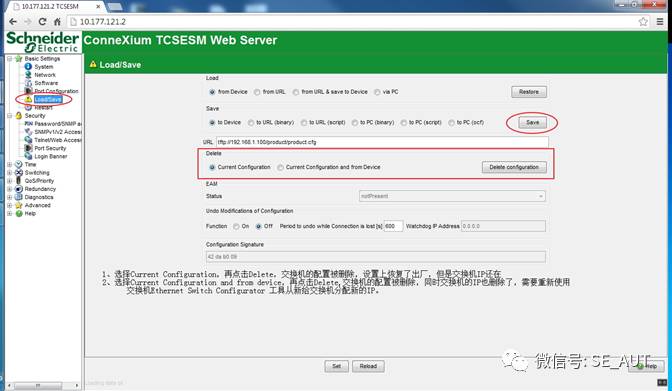Expand the Diagnostics tree node
672x391 pixels.
(9, 197)
